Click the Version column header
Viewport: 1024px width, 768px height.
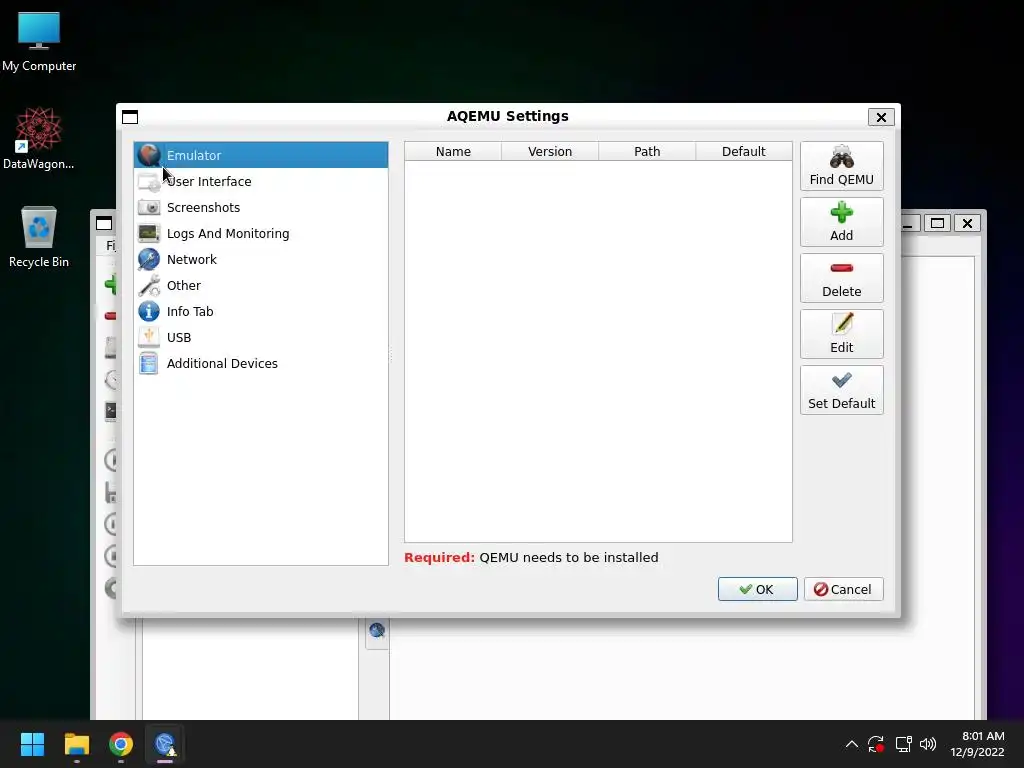pos(550,152)
